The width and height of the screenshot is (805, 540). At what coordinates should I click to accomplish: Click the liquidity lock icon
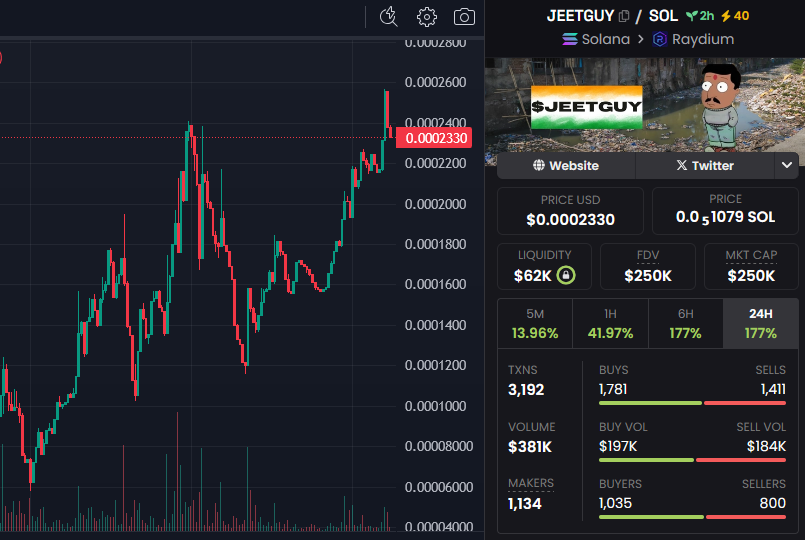566,275
